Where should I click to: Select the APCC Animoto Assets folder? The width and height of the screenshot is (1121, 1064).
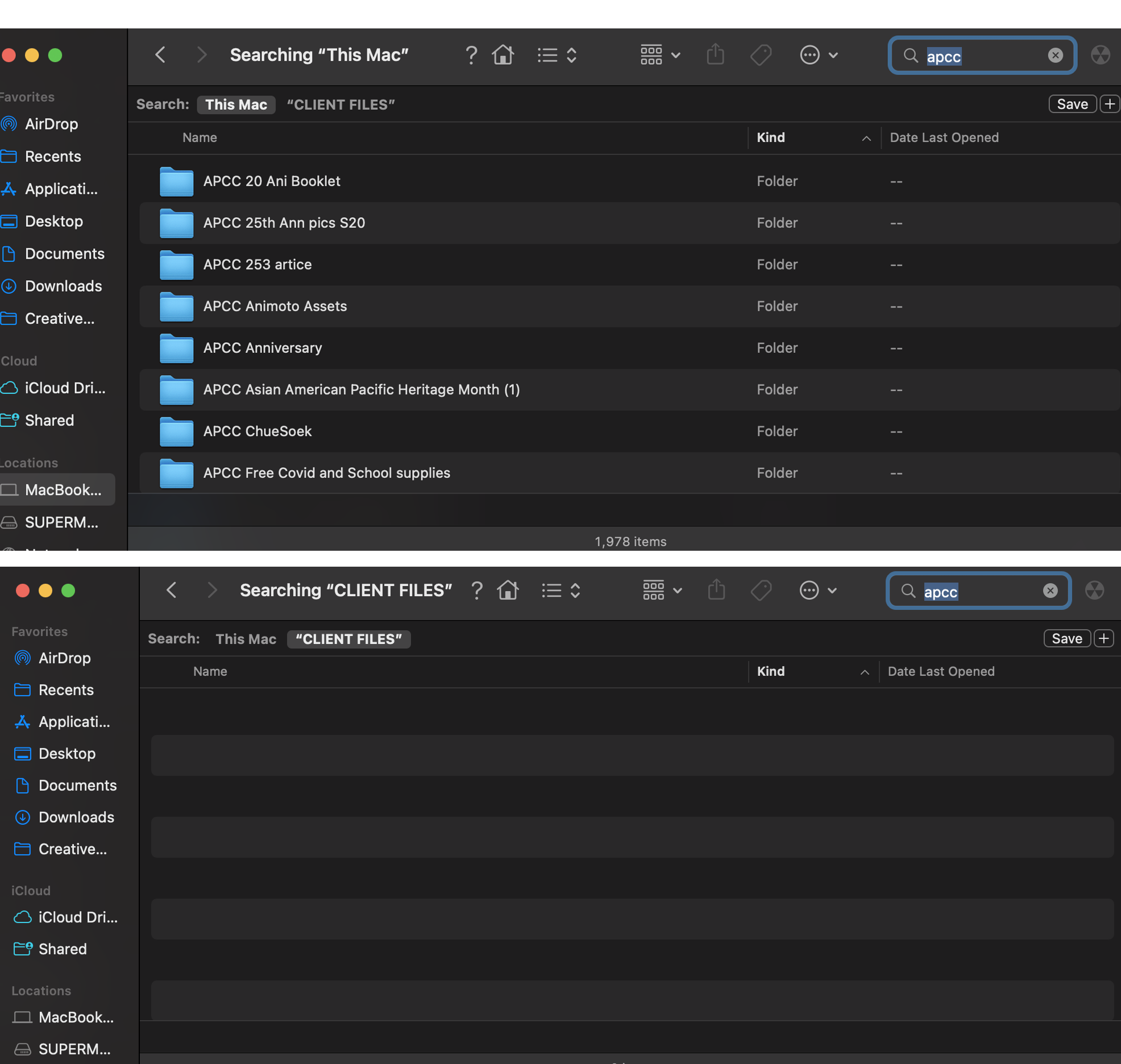(275, 306)
